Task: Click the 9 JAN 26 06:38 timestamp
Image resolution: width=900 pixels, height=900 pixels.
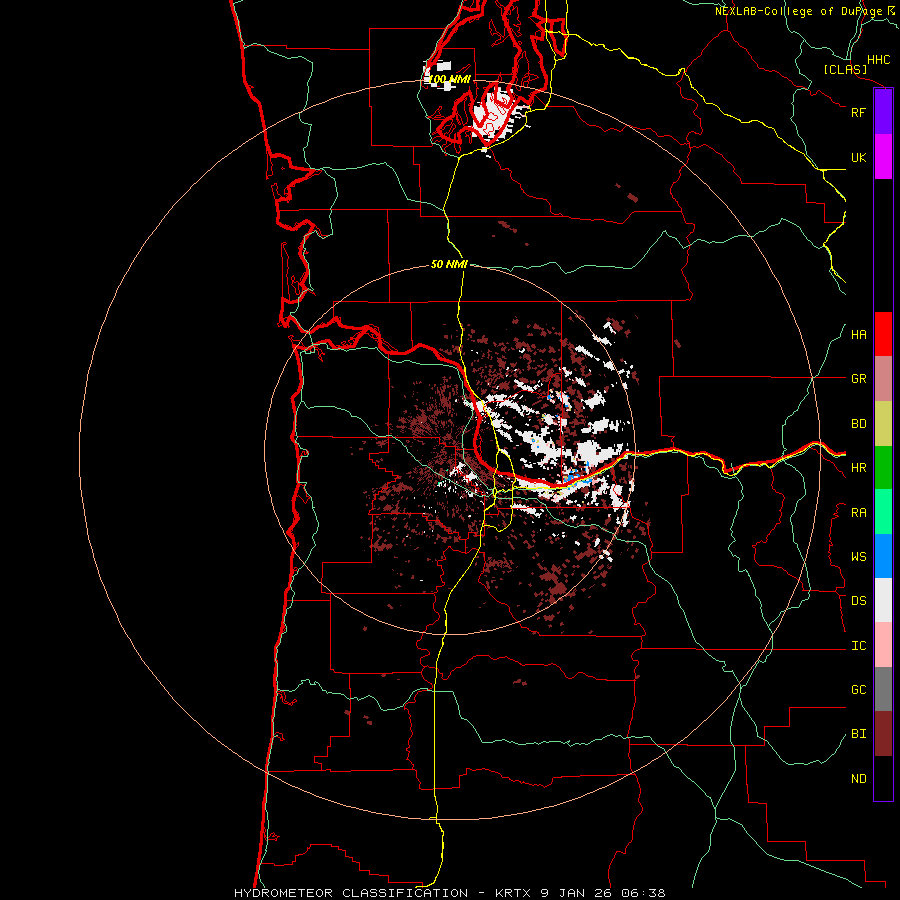Action: (x=603, y=893)
